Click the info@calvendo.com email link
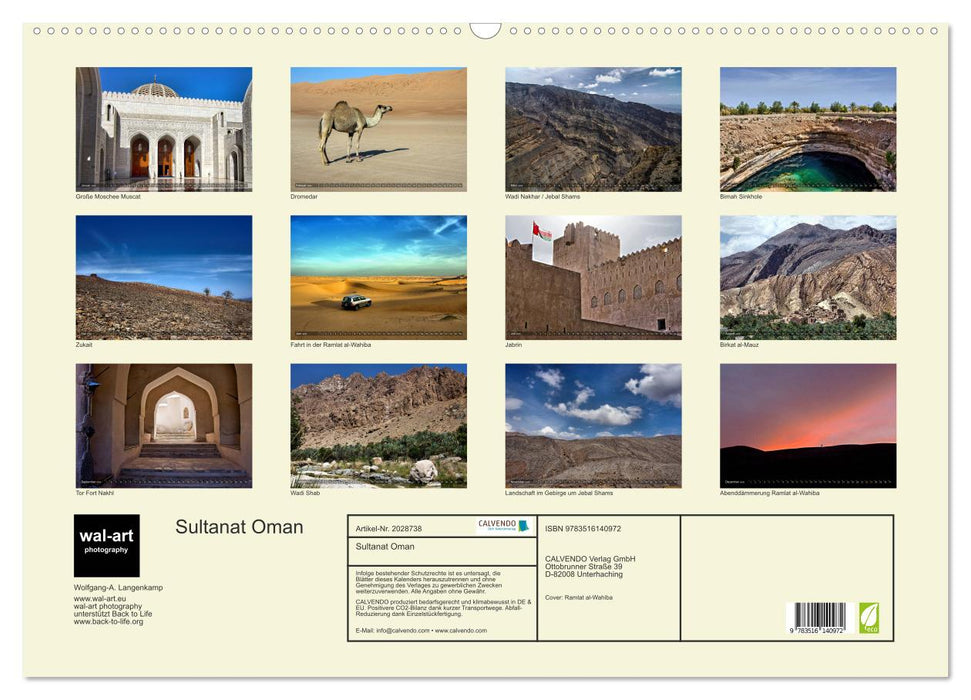Viewport: 971px width, 700px height. click(x=401, y=630)
